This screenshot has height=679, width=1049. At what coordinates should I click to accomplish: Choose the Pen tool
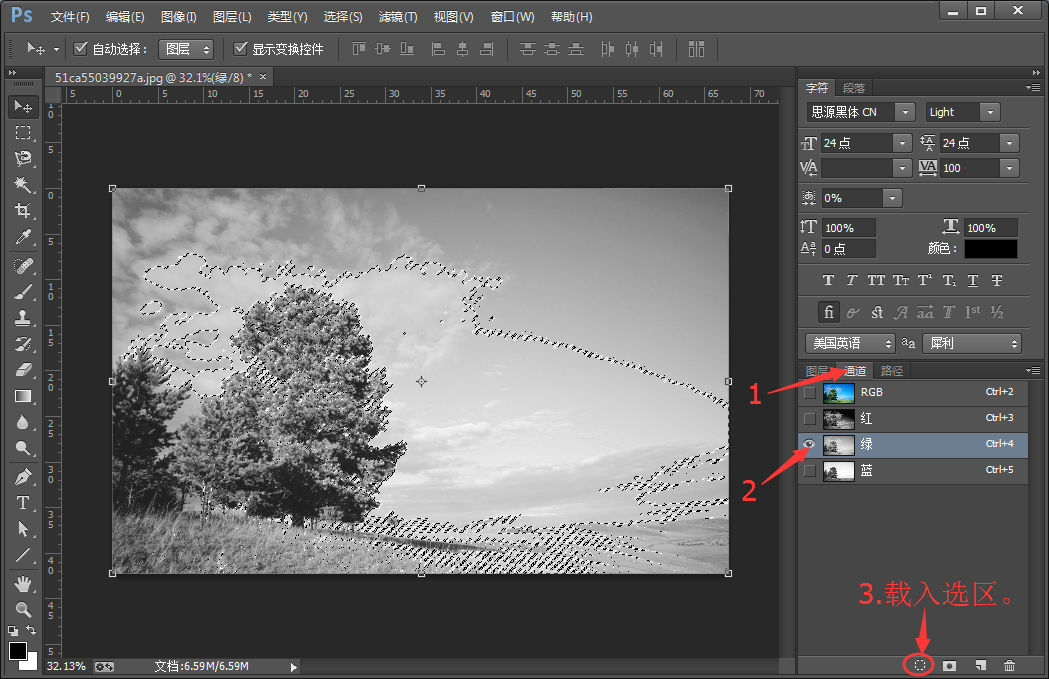coord(23,476)
